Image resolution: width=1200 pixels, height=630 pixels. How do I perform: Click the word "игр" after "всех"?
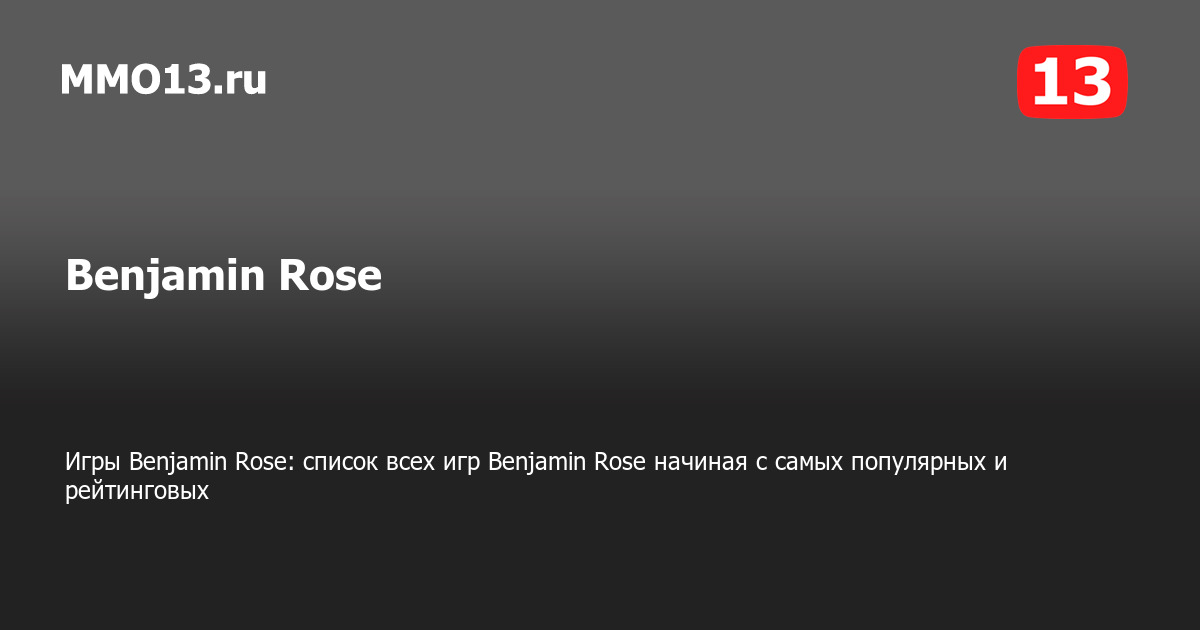coord(464,463)
